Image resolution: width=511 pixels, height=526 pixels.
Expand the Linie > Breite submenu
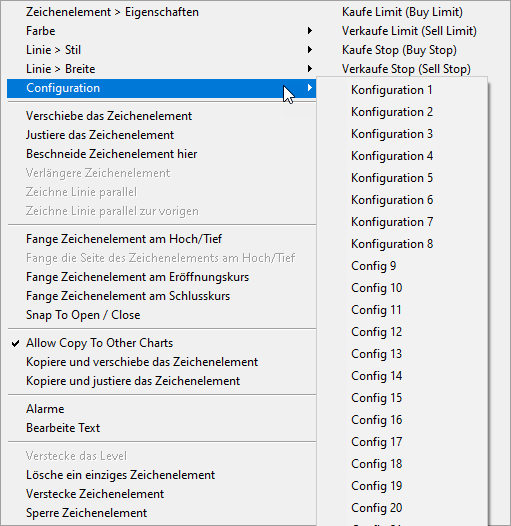click(x=161, y=69)
